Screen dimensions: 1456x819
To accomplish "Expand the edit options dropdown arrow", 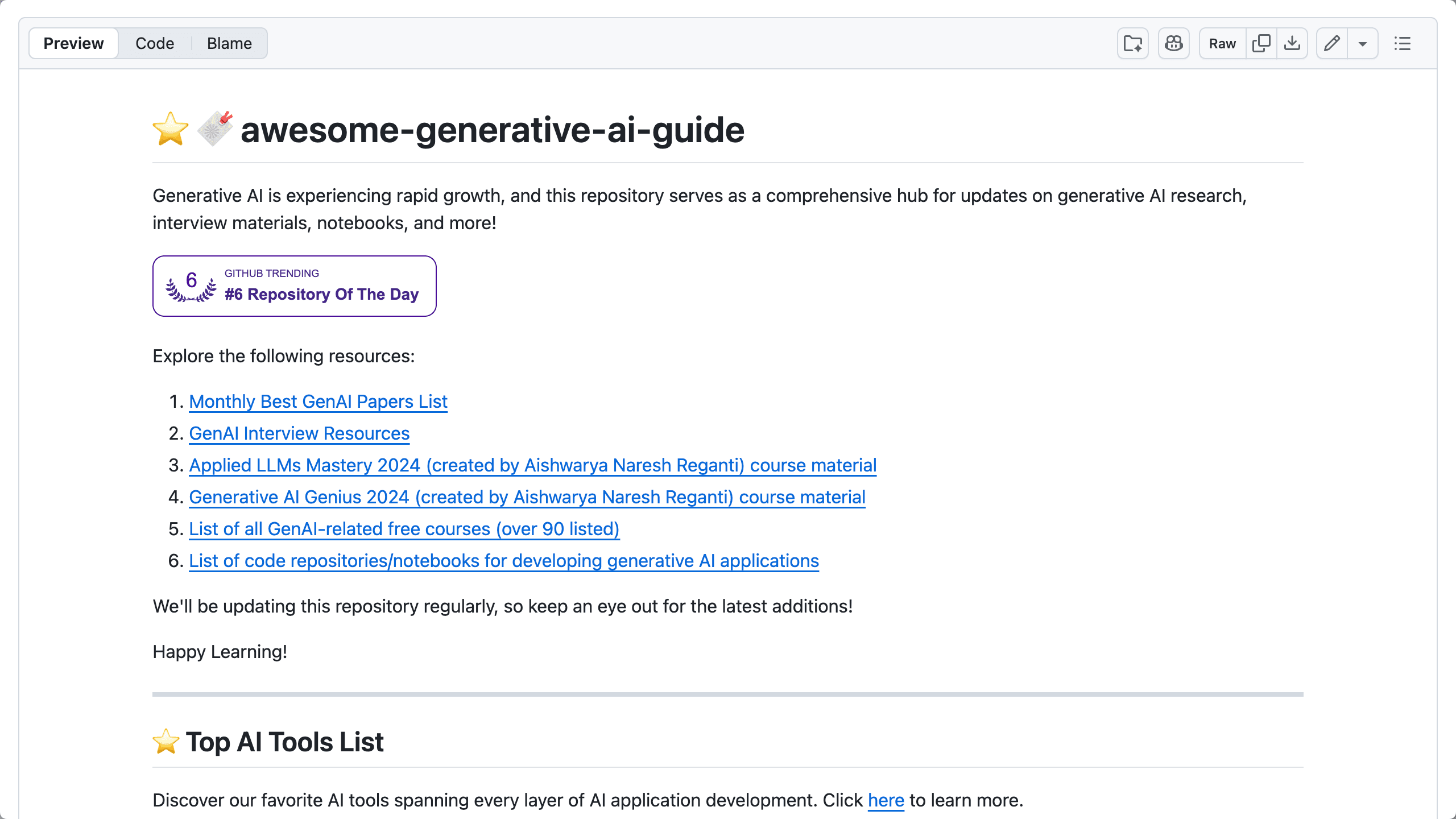I will [1363, 43].
